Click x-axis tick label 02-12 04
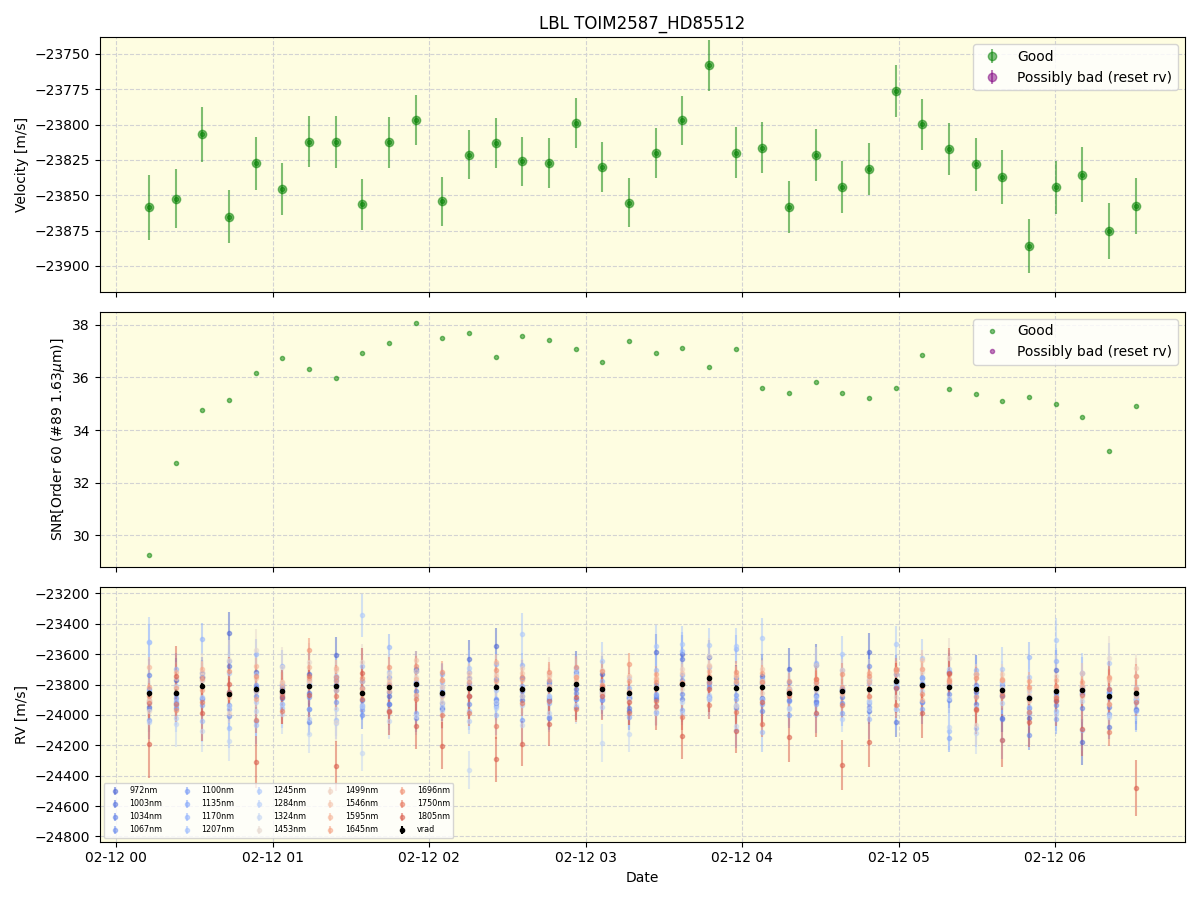1200x900 pixels. click(x=742, y=857)
